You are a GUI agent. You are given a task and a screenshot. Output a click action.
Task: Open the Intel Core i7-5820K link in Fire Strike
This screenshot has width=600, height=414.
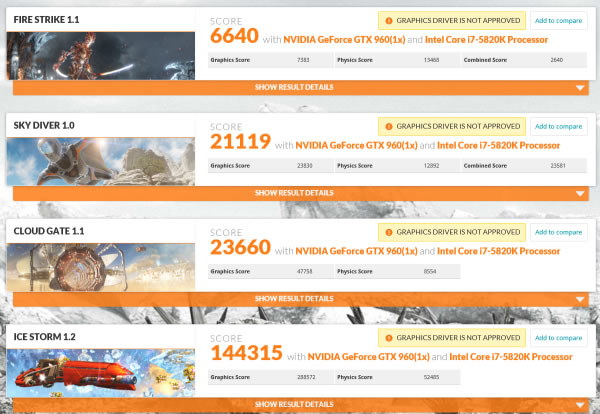pyautogui.click(x=486, y=40)
